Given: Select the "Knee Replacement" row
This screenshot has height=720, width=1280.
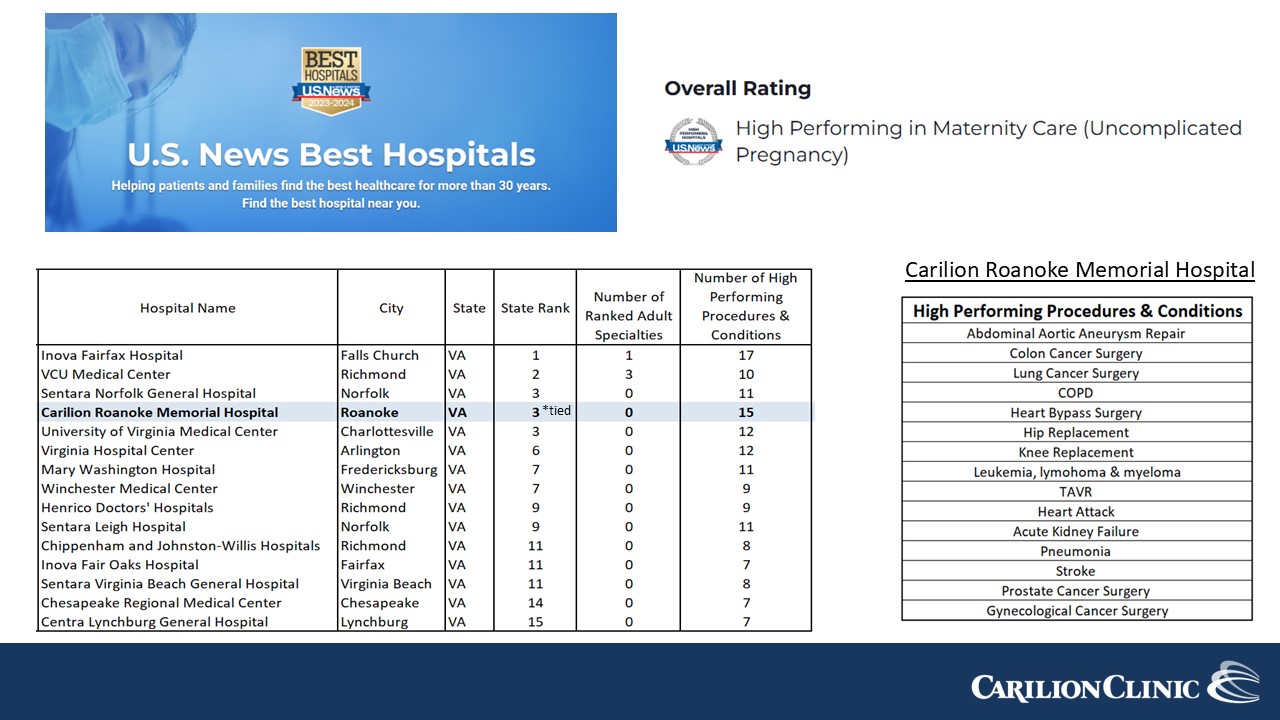Looking at the screenshot, I should click(x=1077, y=452).
